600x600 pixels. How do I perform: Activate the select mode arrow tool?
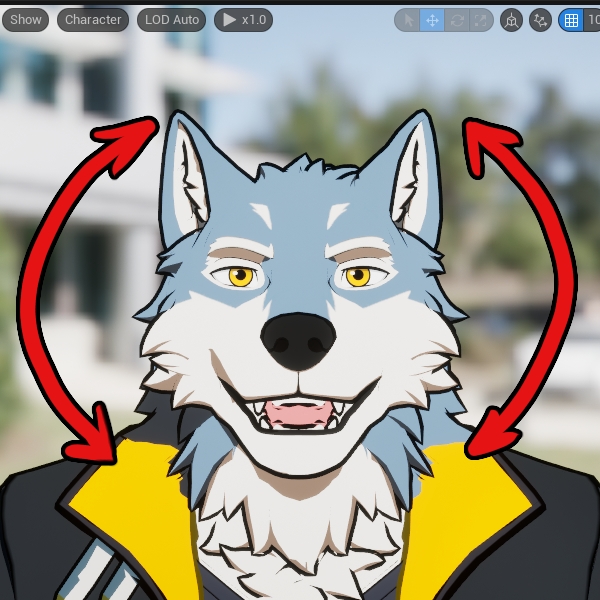407,20
